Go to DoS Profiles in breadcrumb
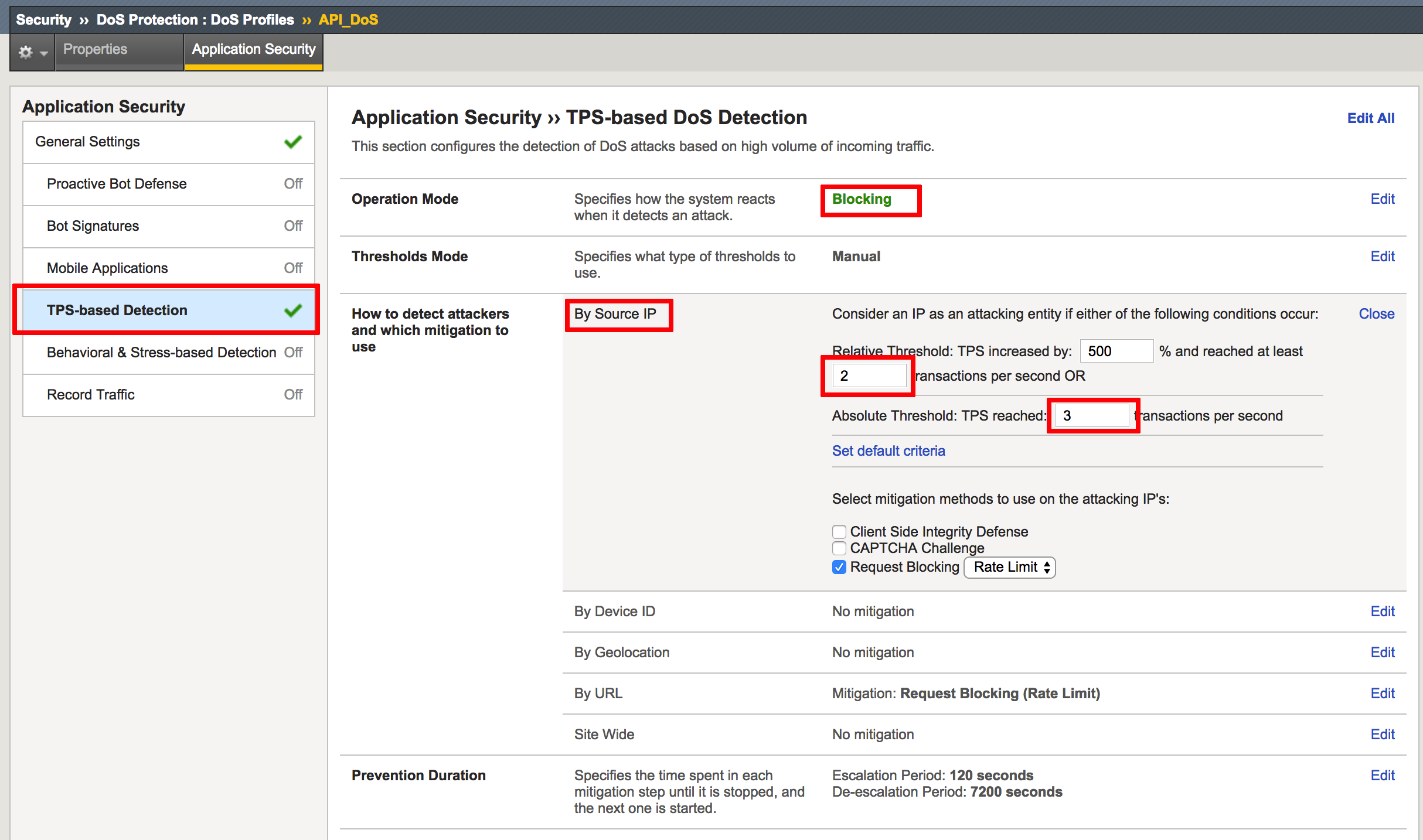 pos(252,20)
